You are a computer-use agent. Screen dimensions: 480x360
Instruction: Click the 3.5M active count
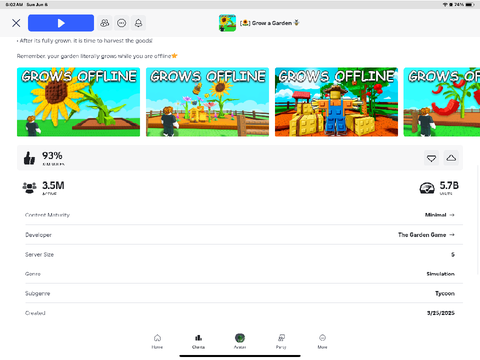[53, 185]
